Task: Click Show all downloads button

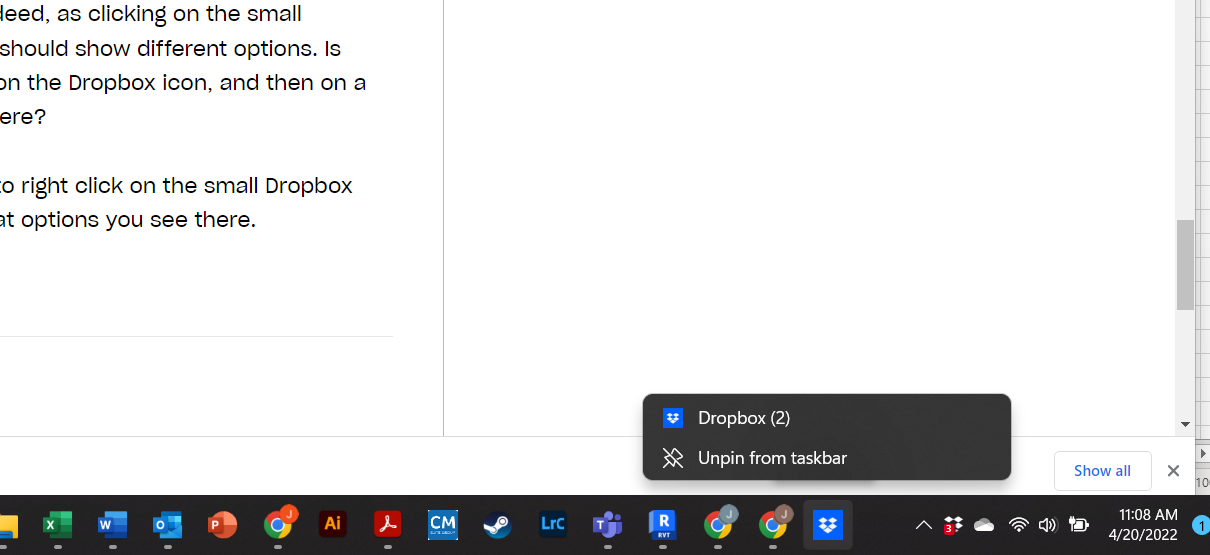Action: [1102, 471]
